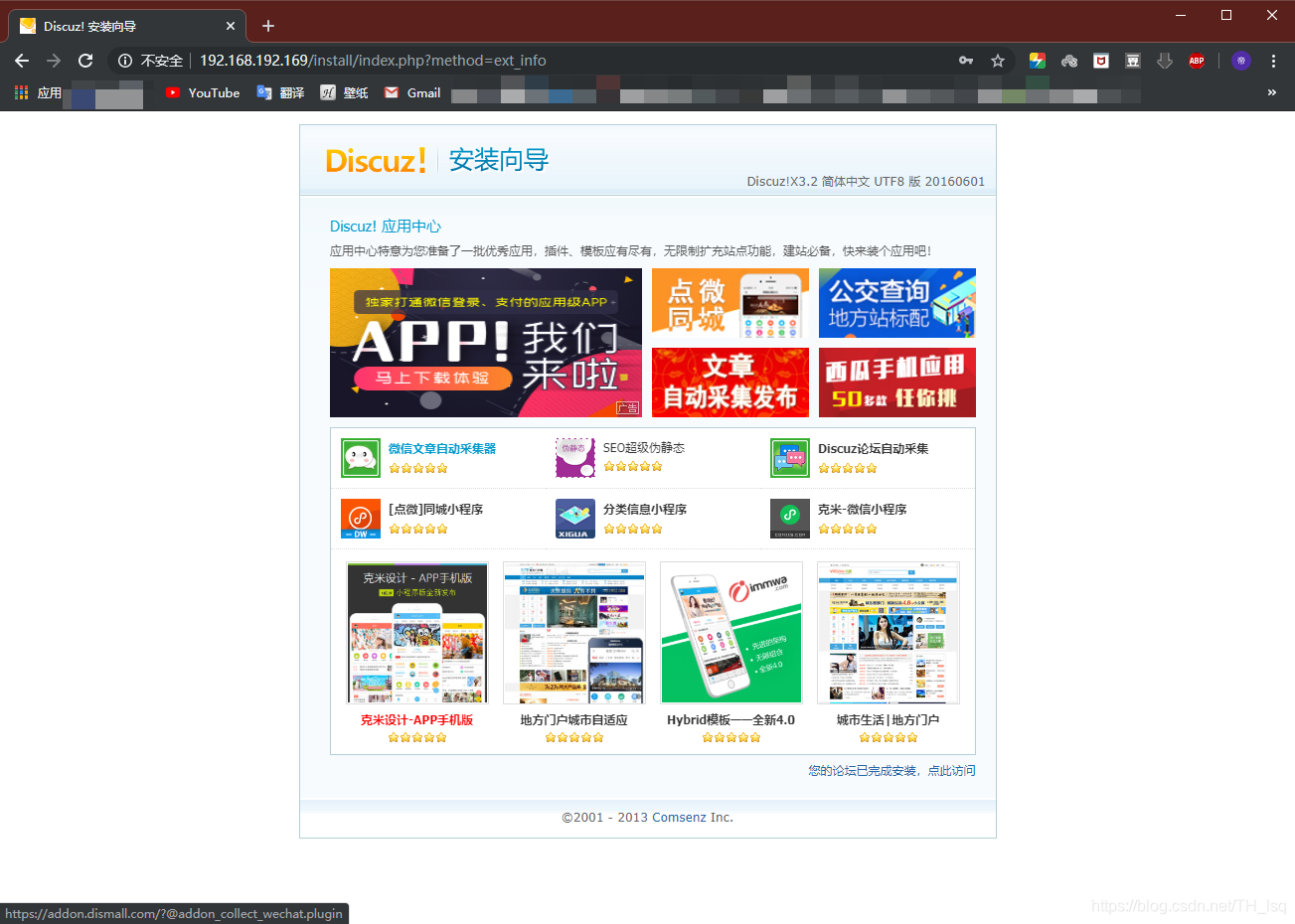Reload the page with the refresh icon
This screenshot has width=1295, height=924.
(85, 61)
